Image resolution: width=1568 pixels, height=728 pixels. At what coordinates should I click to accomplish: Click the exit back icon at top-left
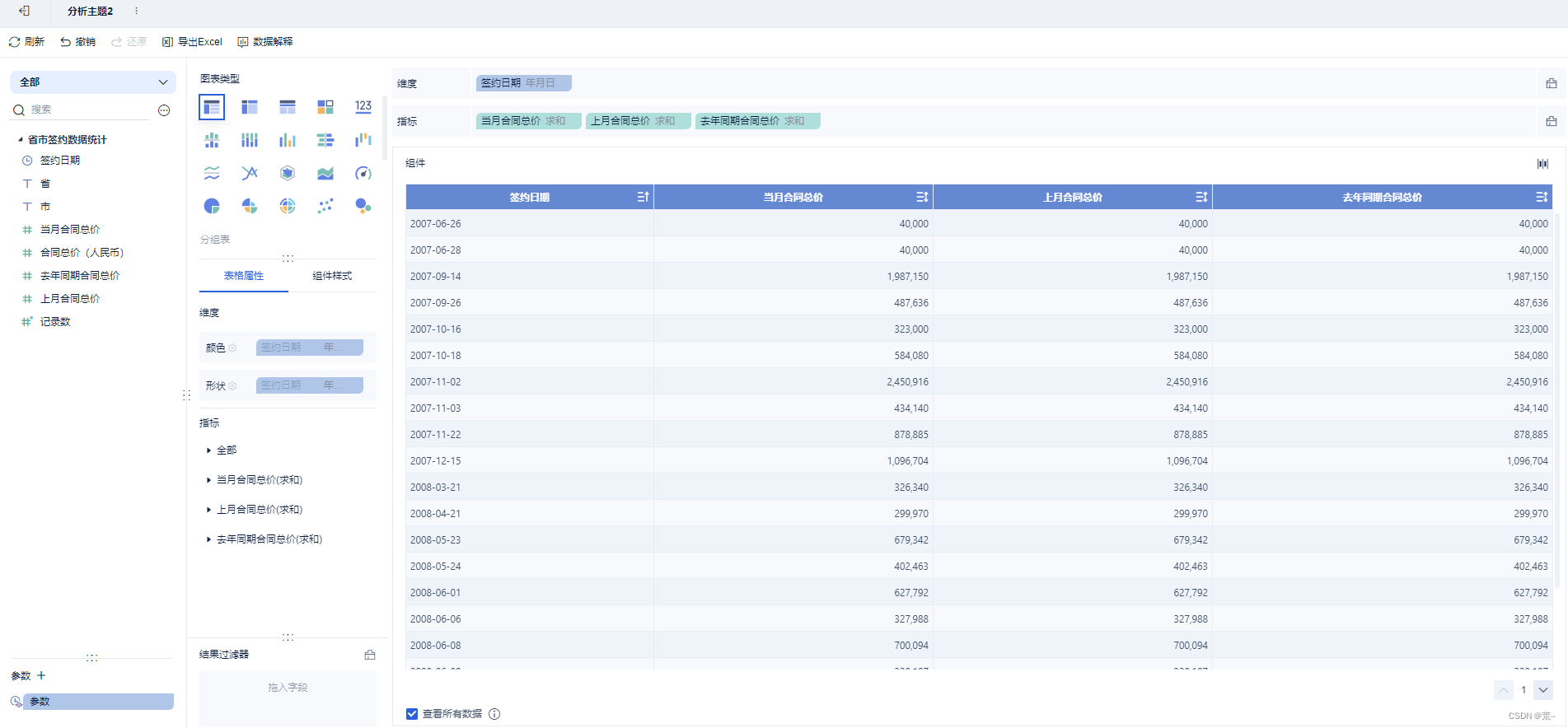(25, 11)
